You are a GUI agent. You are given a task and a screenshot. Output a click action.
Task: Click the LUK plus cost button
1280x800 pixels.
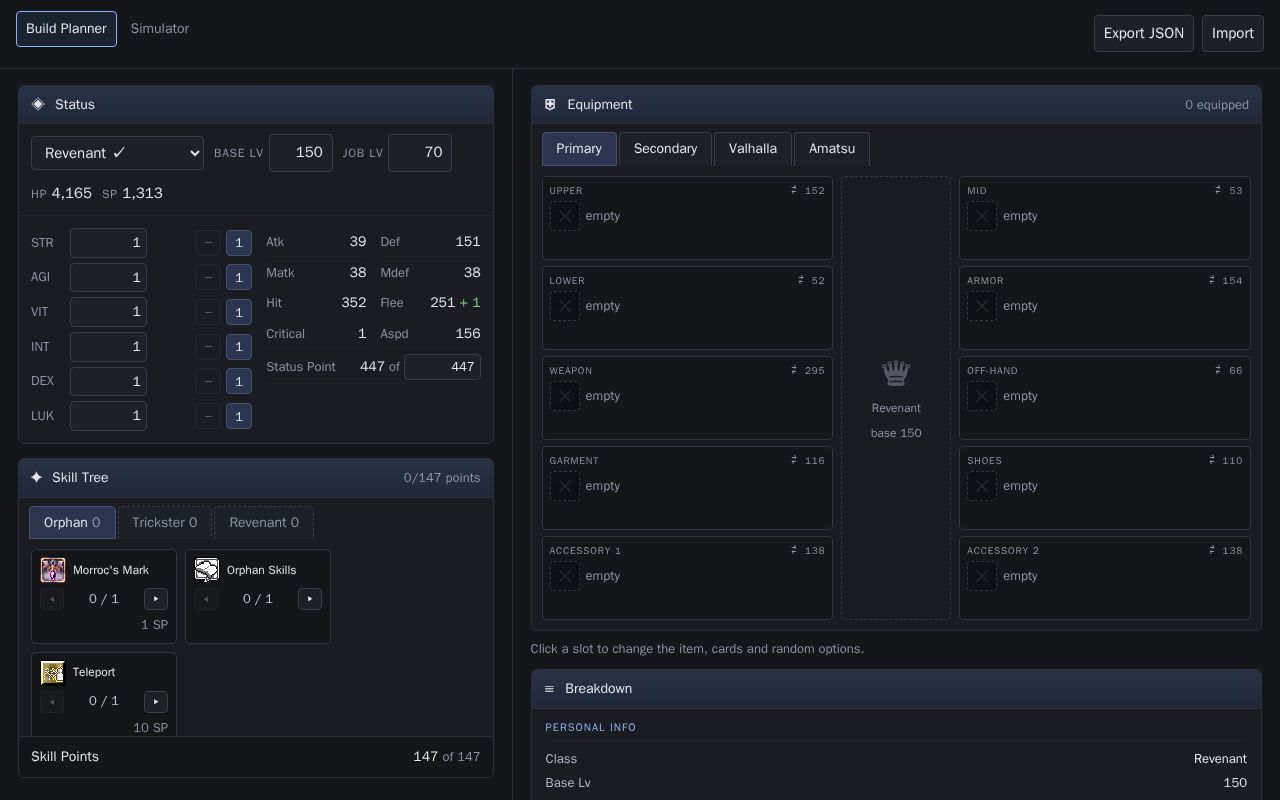coord(239,416)
